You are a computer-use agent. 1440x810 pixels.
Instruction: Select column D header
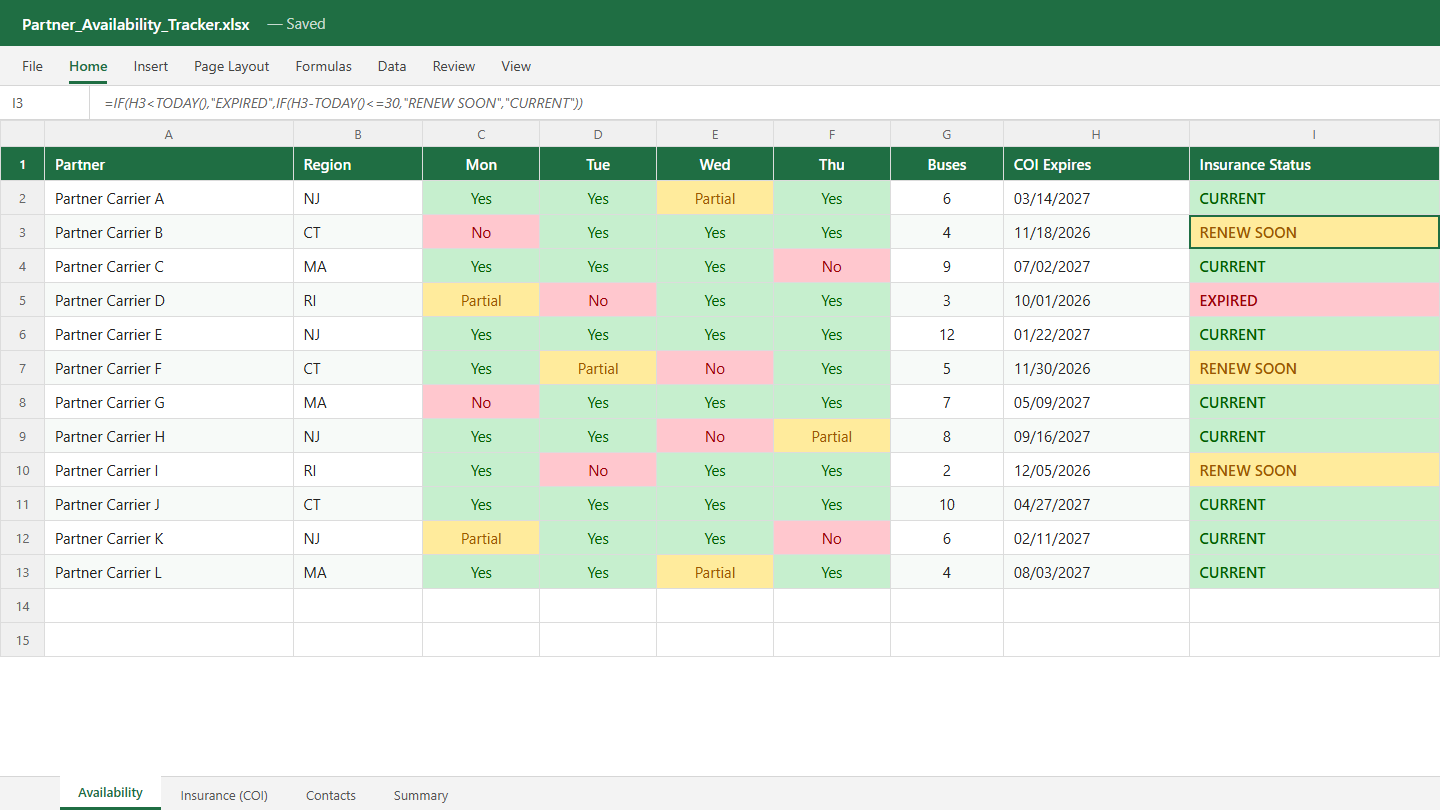(x=598, y=134)
